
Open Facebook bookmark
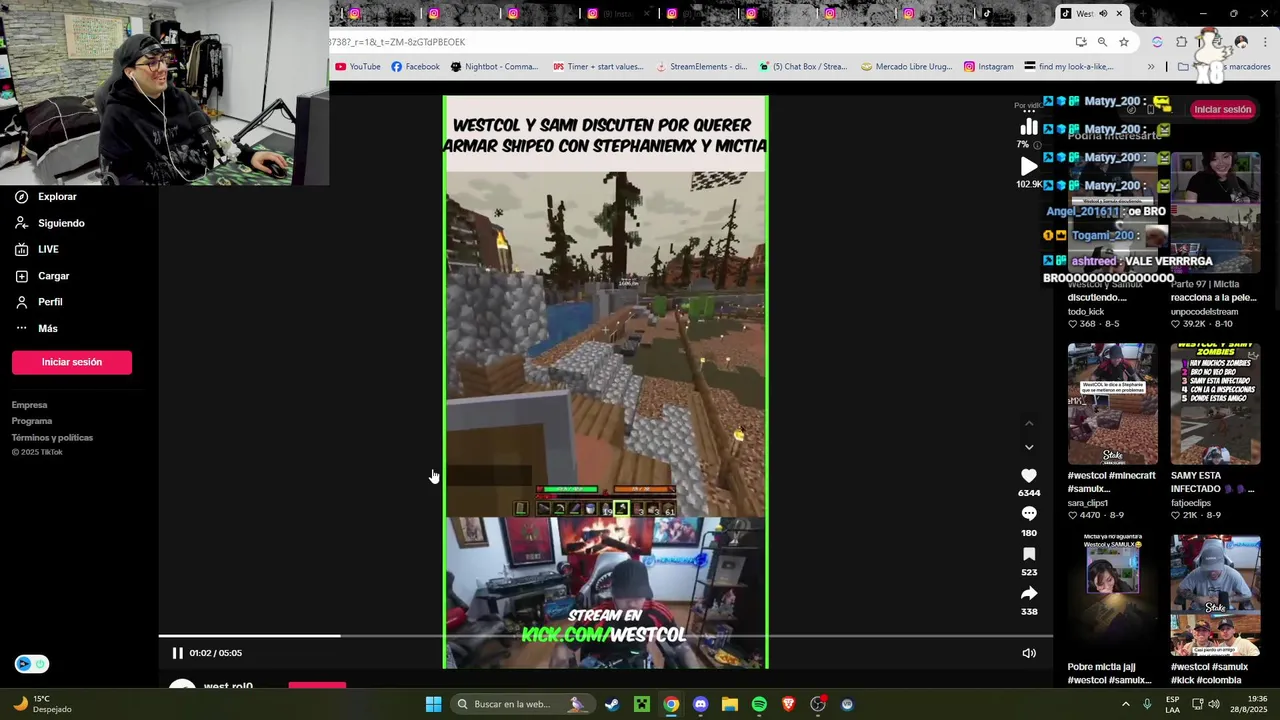tap(415, 67)
